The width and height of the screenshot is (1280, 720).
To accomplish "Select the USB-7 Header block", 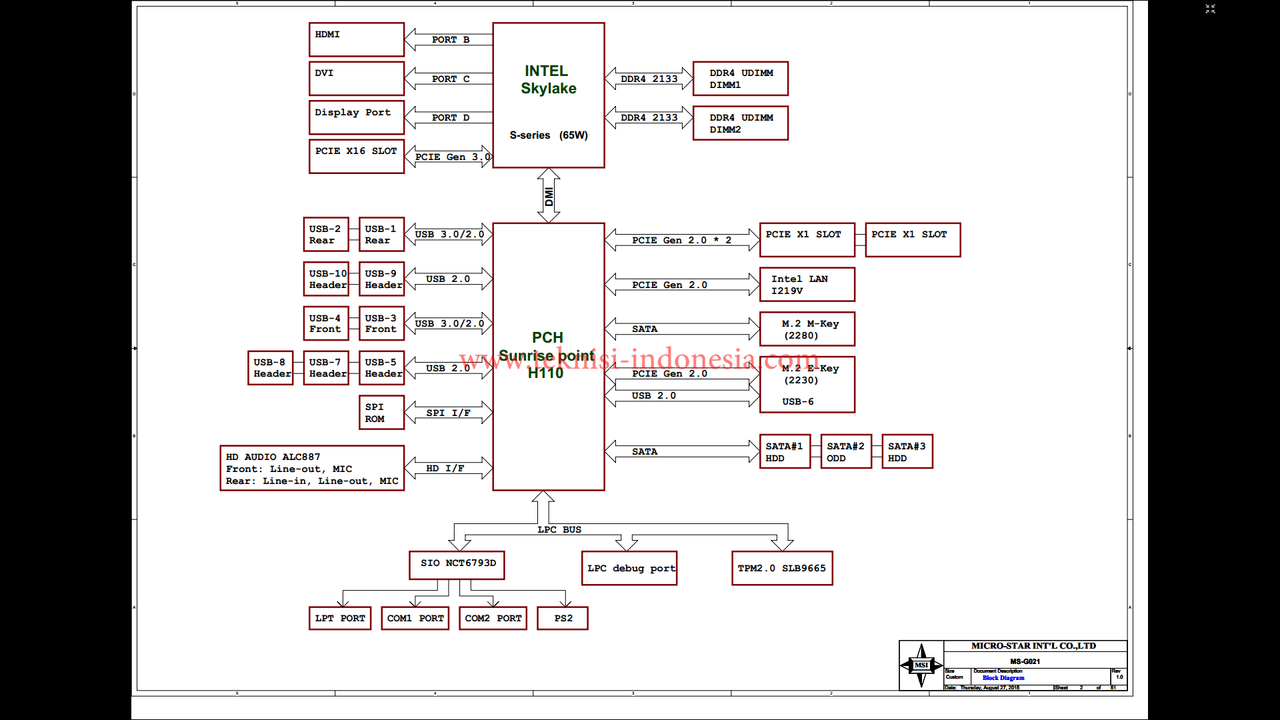I will (x=326, y=368).
